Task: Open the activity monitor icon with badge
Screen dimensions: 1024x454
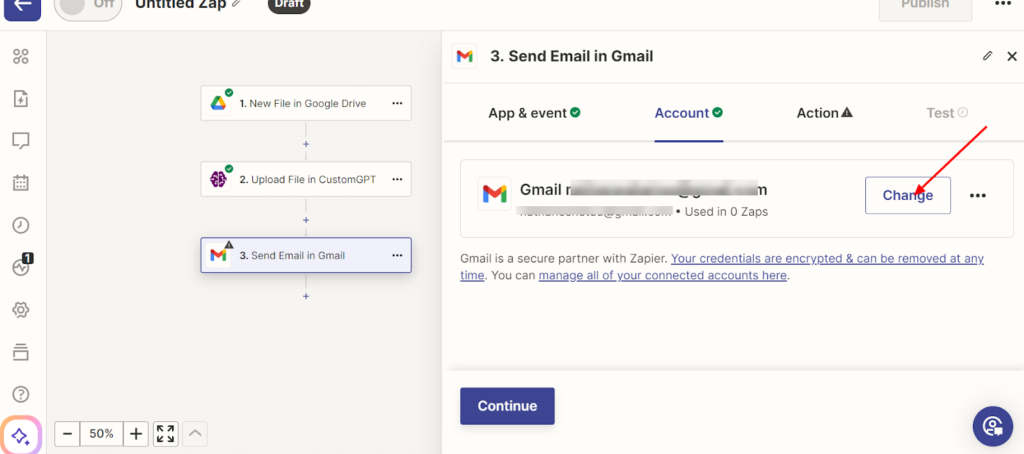Action: point(21,267)
